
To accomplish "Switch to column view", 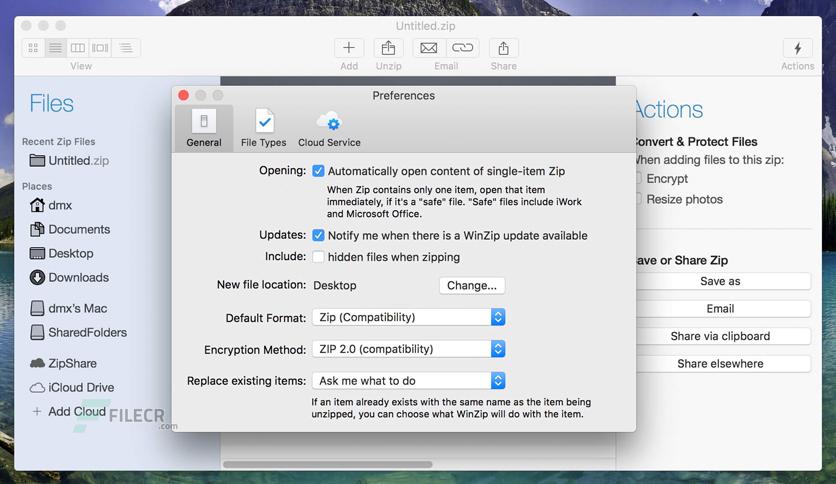I will pyautogui.click(x=77, y=48).
